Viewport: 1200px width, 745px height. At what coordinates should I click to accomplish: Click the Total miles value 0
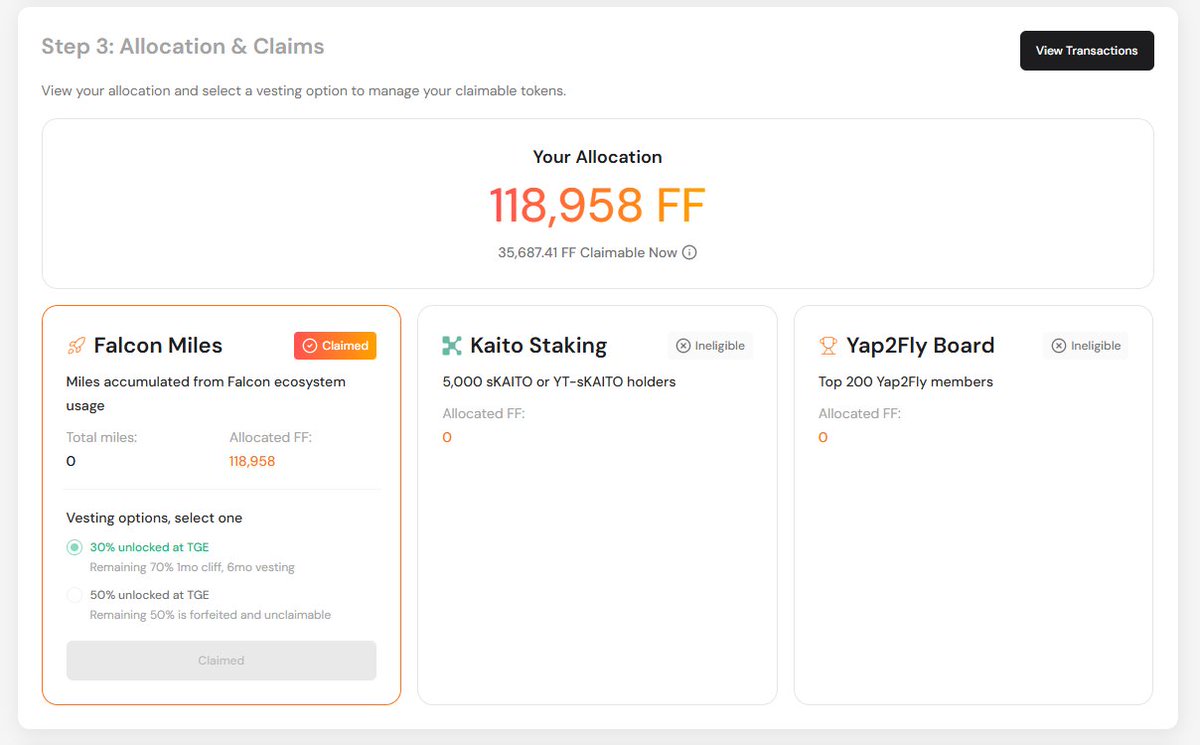(71, 462)
